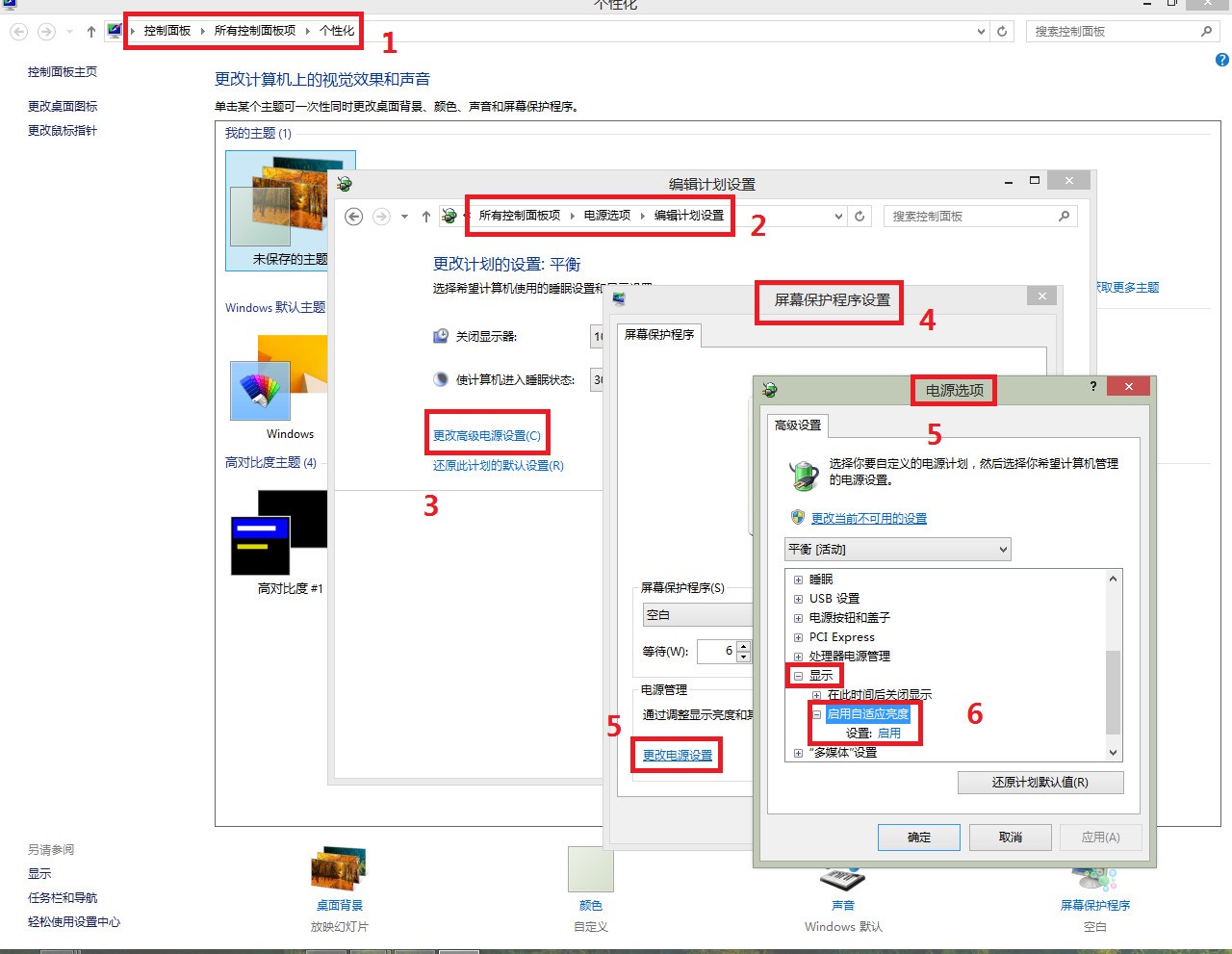Switch to the 高级设置 tab
Screen dimensions: 1232x954
pos(797,425)
